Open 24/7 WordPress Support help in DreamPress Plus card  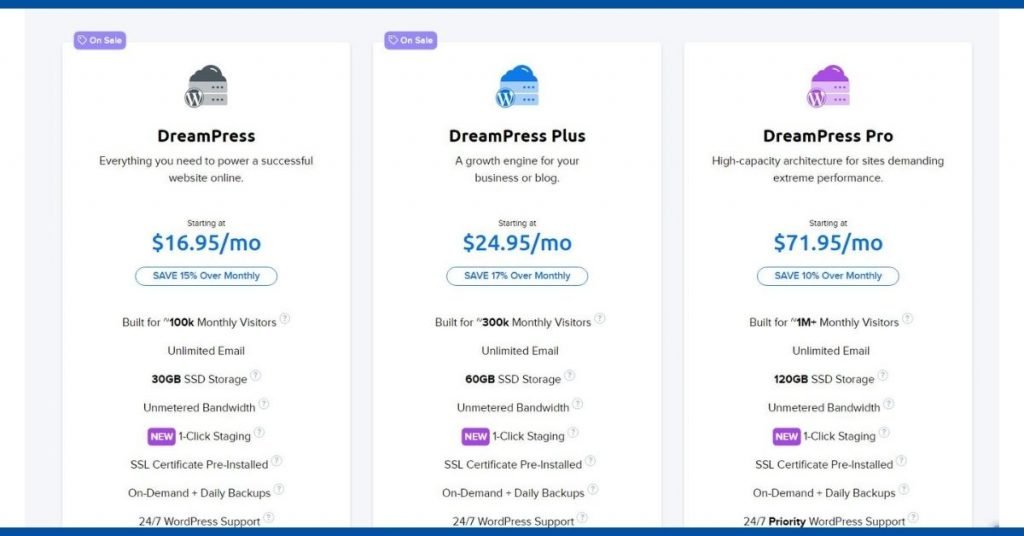click(x=583, y=518)
